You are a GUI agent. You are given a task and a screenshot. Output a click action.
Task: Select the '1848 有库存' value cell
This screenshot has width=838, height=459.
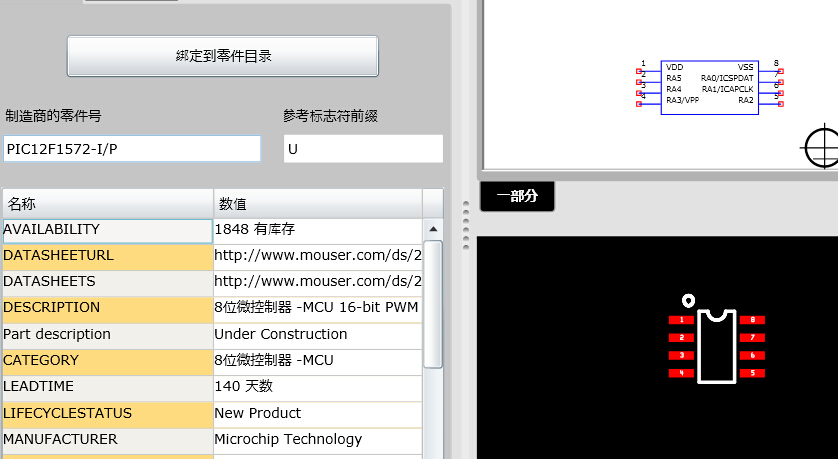click(x=318, y=231)
